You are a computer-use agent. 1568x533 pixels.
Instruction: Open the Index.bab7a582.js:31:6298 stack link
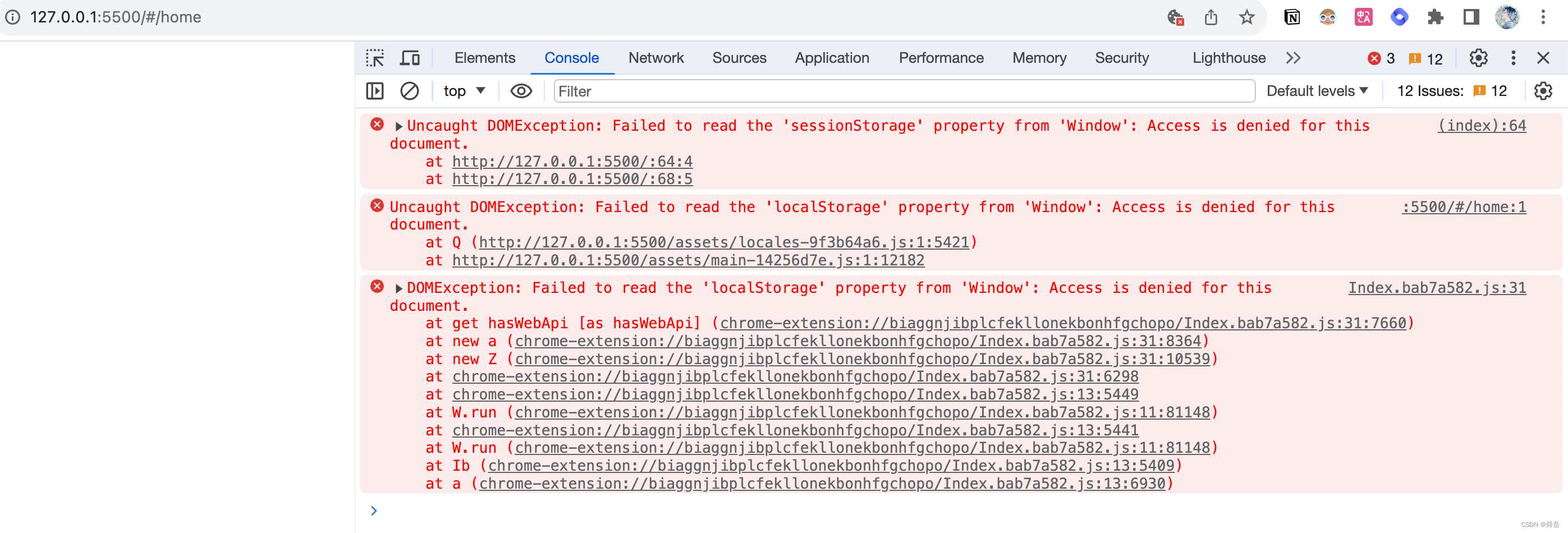pos(795,376)
